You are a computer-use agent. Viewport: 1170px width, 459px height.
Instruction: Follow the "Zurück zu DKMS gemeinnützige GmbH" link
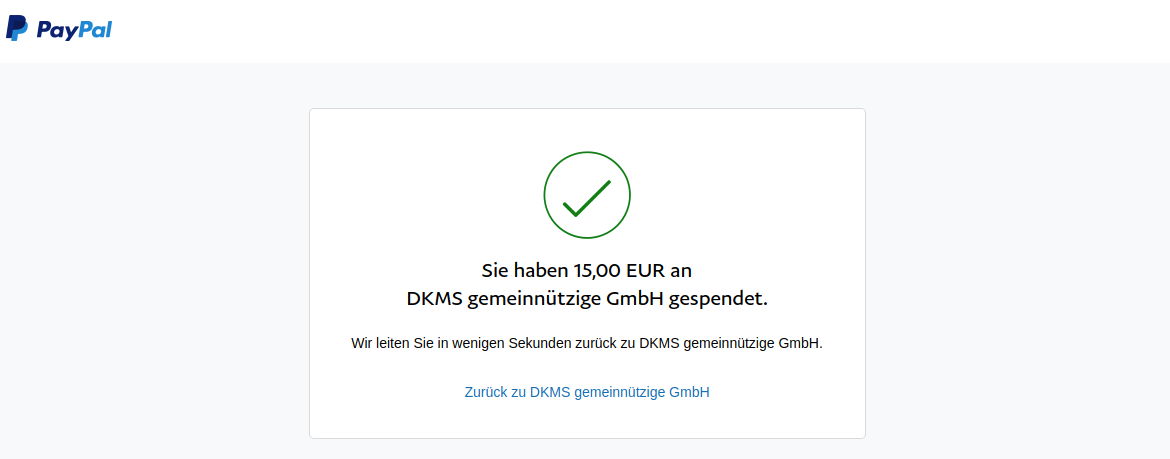587,393
